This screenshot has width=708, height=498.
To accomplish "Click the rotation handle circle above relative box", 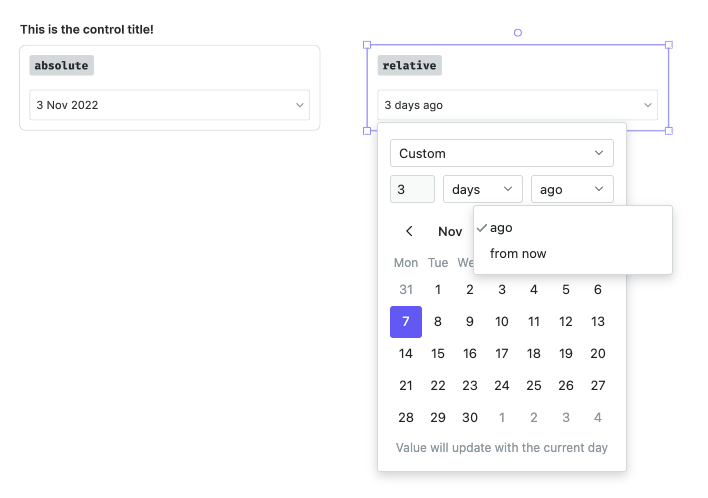I will 518,33.
